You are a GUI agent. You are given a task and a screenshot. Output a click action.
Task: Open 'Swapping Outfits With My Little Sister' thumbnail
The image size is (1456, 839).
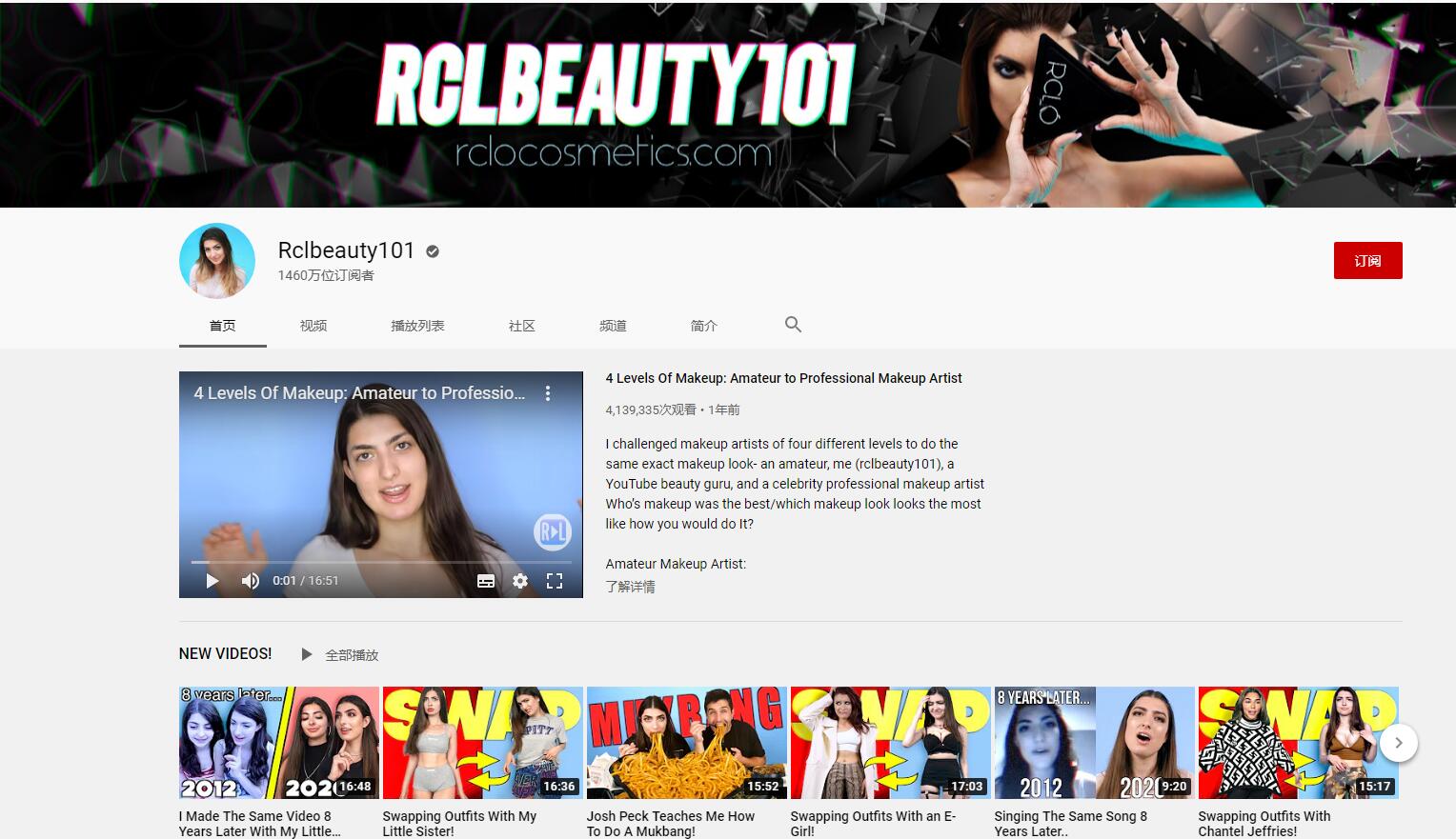pos(483,743)
